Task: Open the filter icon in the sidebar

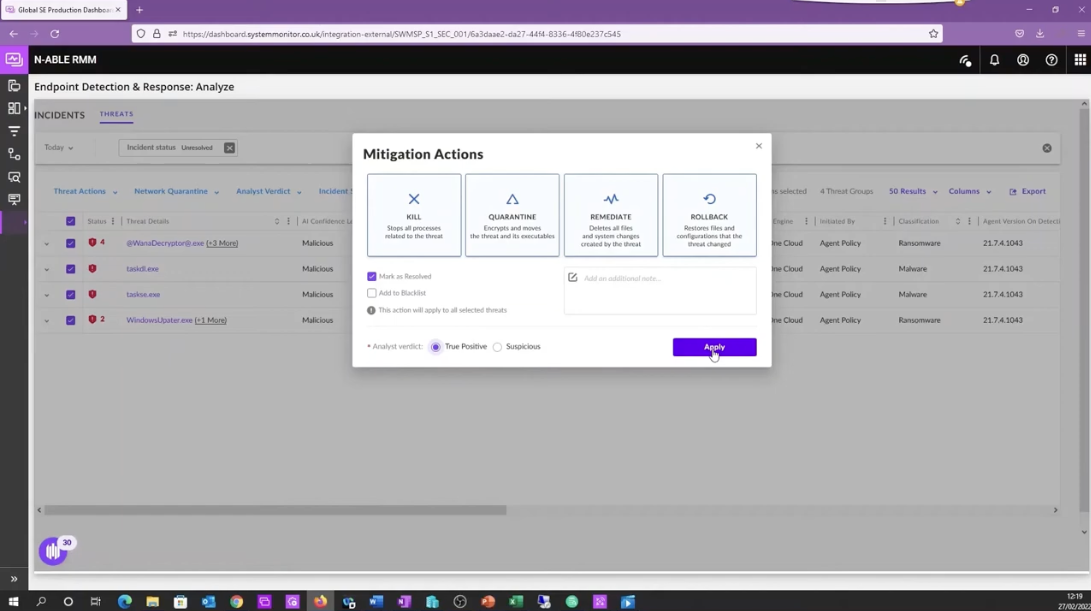Action: (14, 131)
